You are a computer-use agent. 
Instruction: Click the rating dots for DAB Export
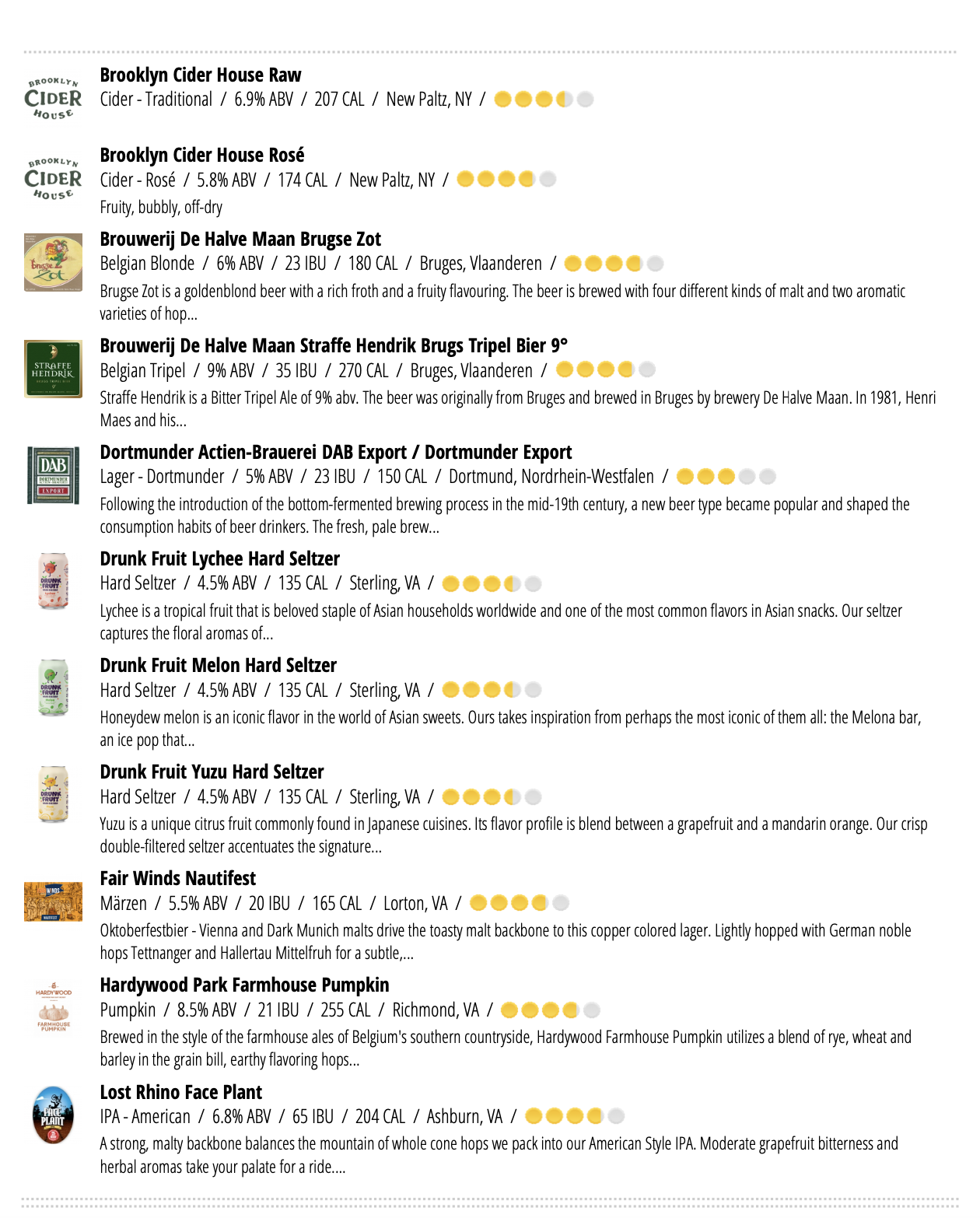coord(726,476)
